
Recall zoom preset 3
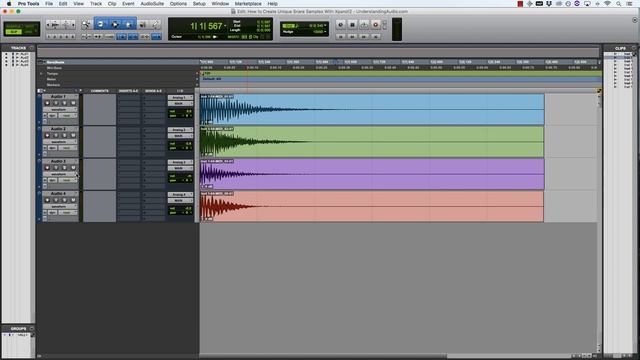click(61, 37)
